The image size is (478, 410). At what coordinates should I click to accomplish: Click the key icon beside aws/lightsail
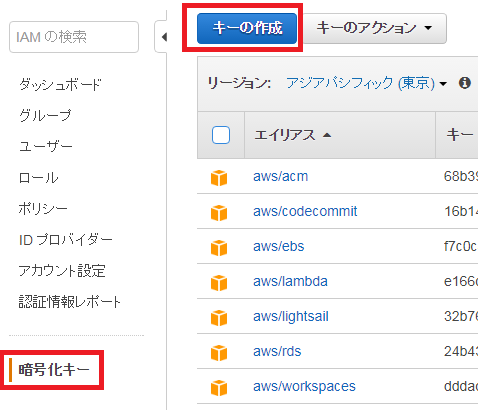click(x=219, y=318)
